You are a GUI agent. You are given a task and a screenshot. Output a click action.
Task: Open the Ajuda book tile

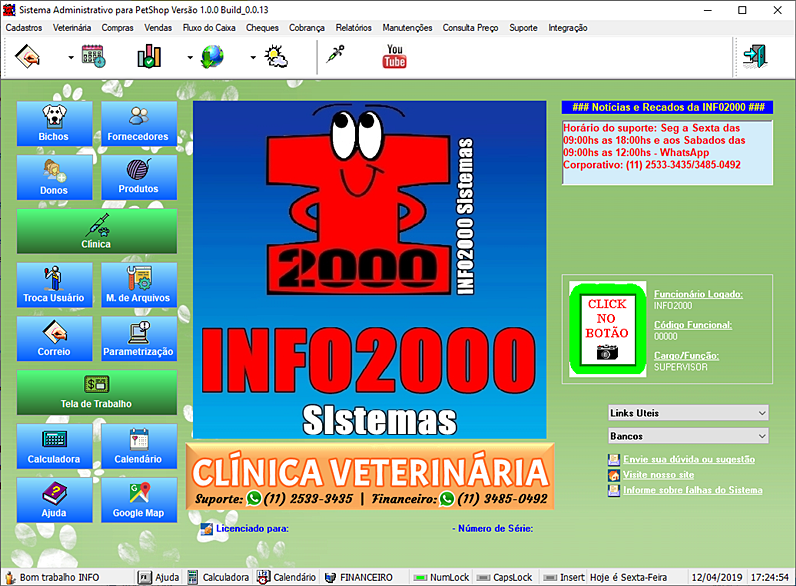point(54,500)
